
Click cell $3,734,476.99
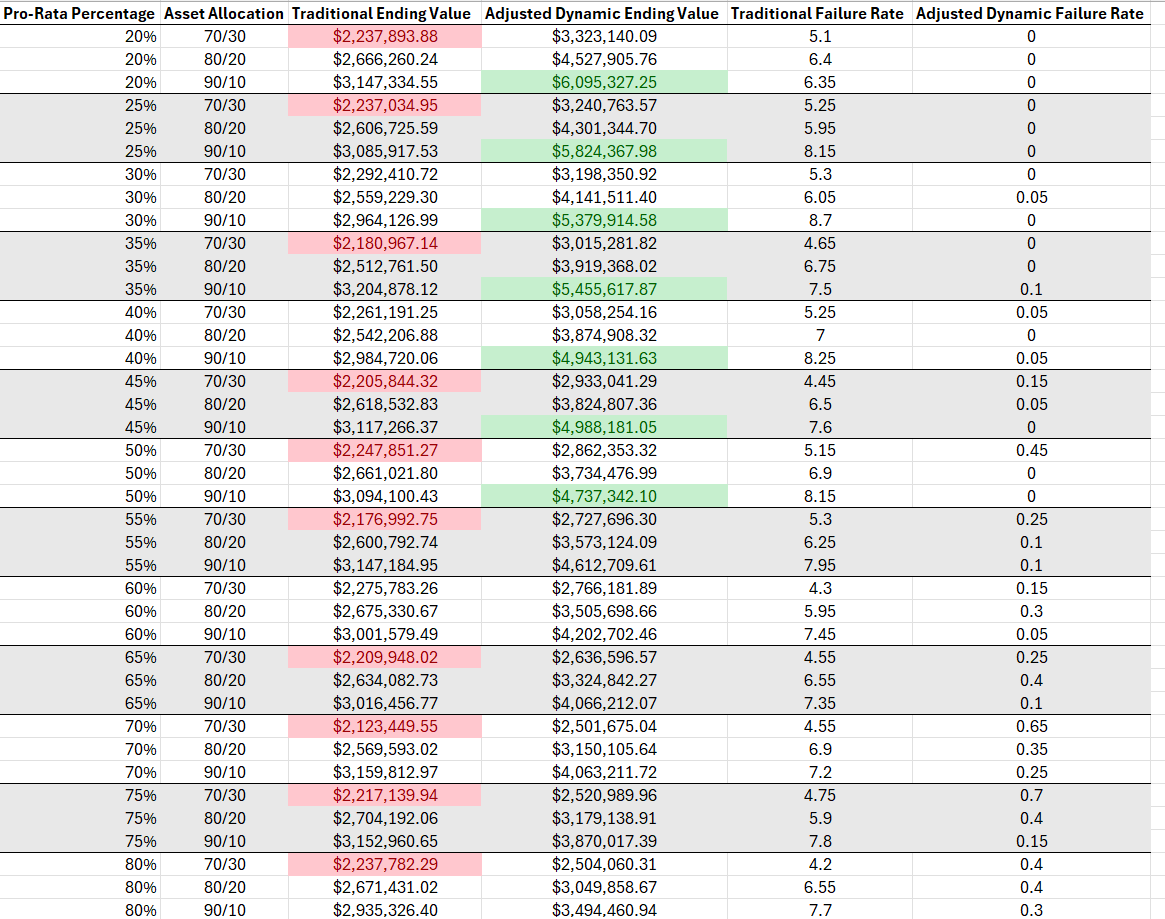pyautogui.click(x=604, y=473)
